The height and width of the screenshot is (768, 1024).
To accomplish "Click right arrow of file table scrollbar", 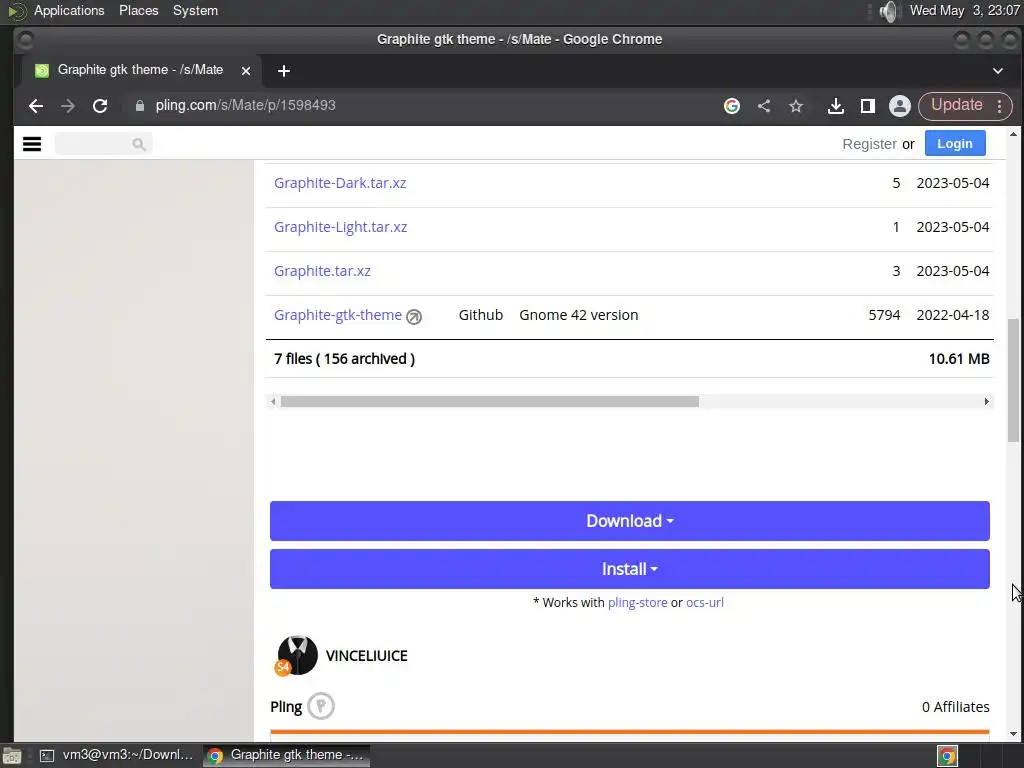I will (x=986, y=402).
